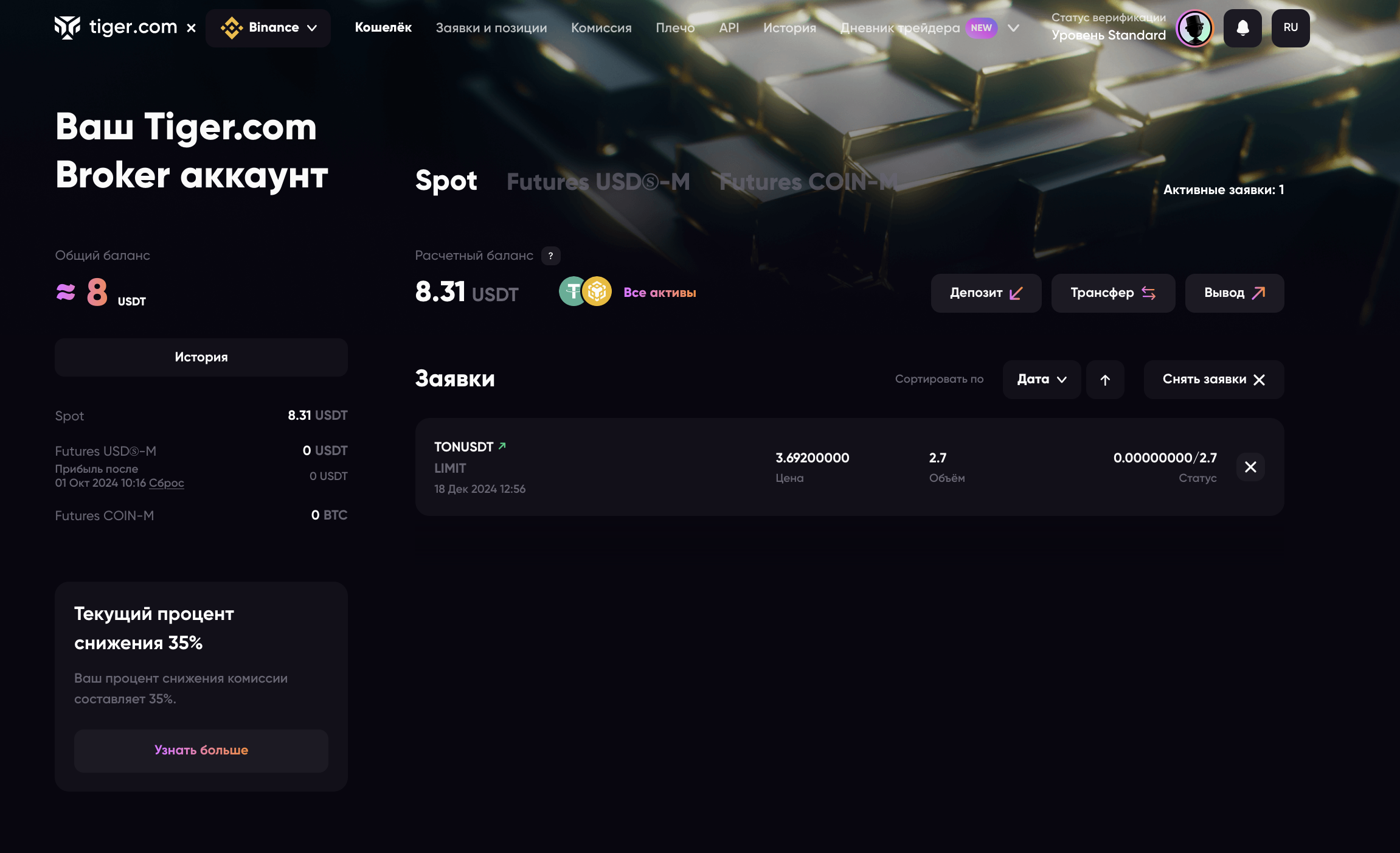Click the balance help question mark icon
This screenshot has width=1400, height=853.
click(x=550, y=256)
